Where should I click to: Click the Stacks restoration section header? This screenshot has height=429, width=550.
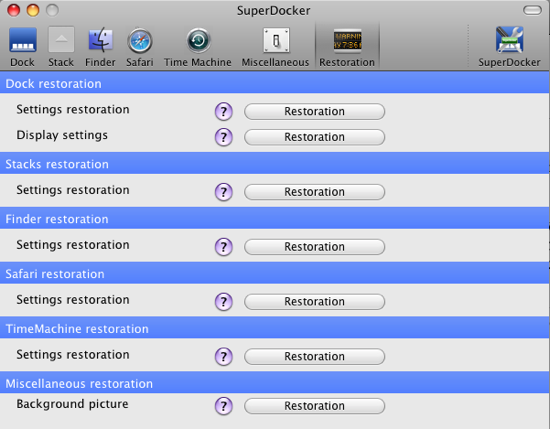(x=274, y=164)
